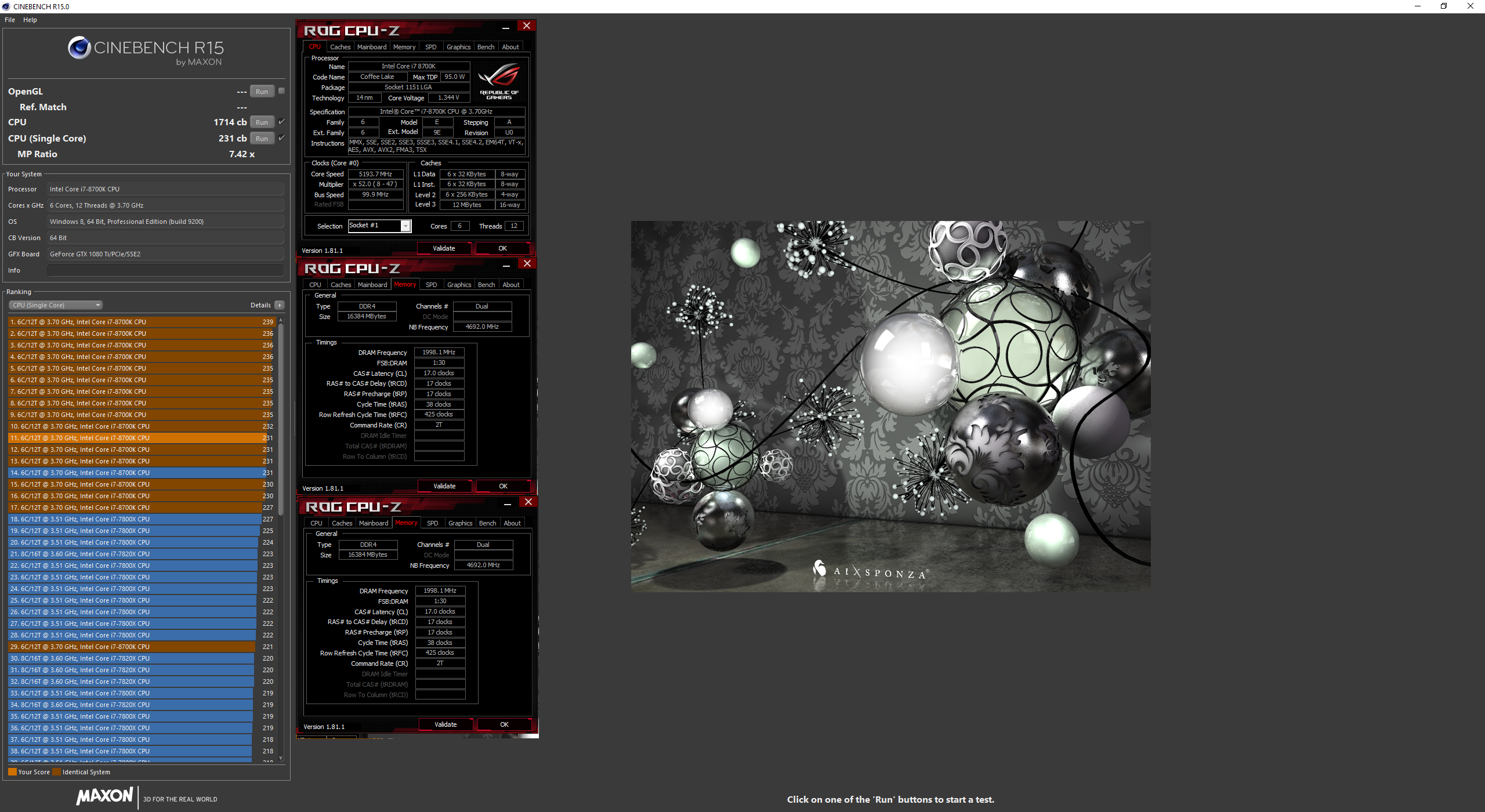Click into the empty Info field
The image size is (1485, 812).
tap(166, 270)
